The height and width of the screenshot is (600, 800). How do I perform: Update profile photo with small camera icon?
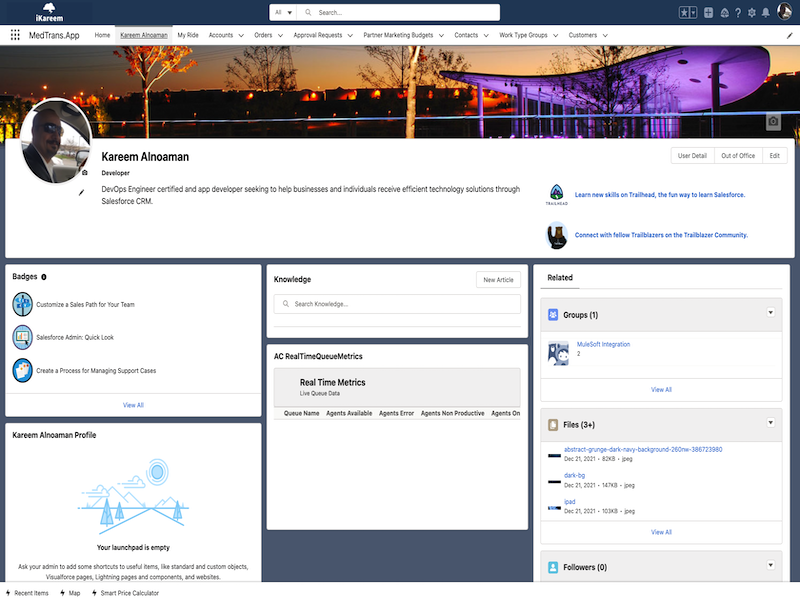85,173
